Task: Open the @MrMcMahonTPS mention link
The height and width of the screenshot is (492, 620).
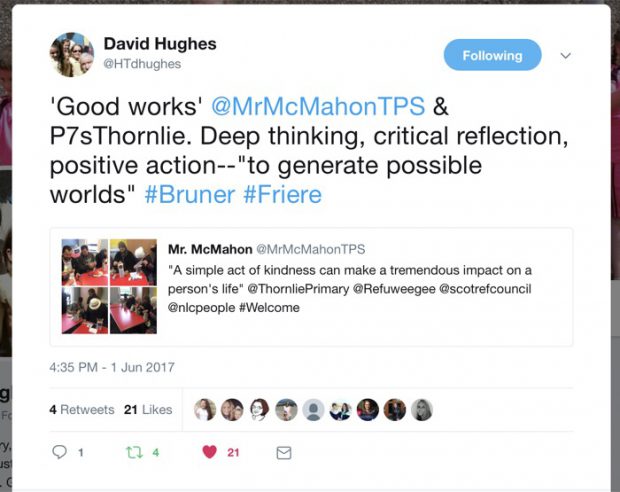Action: (318, 106)
